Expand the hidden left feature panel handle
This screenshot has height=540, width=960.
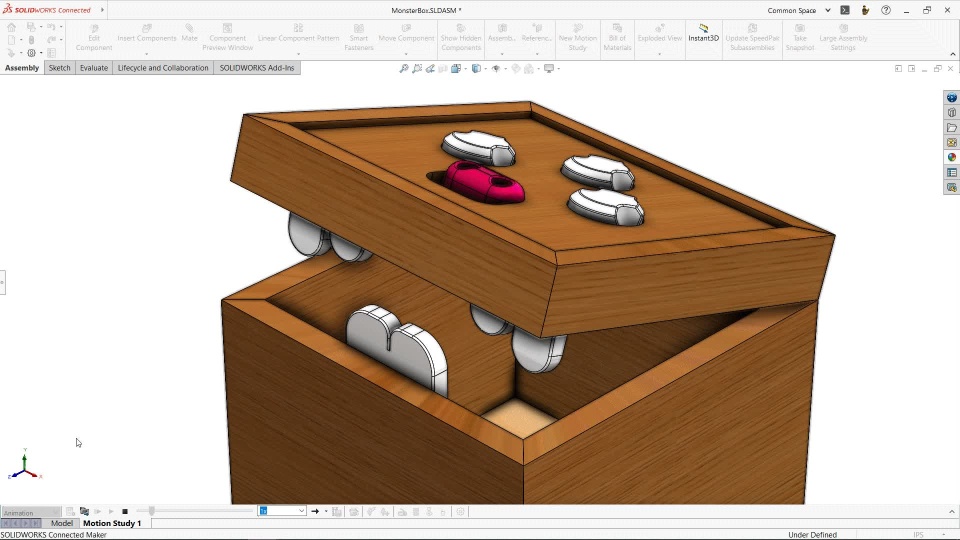2,283
